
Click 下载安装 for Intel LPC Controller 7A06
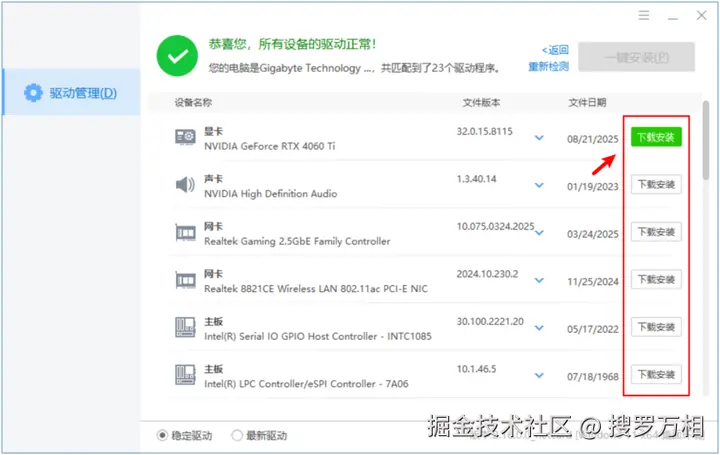coord(656,375)
